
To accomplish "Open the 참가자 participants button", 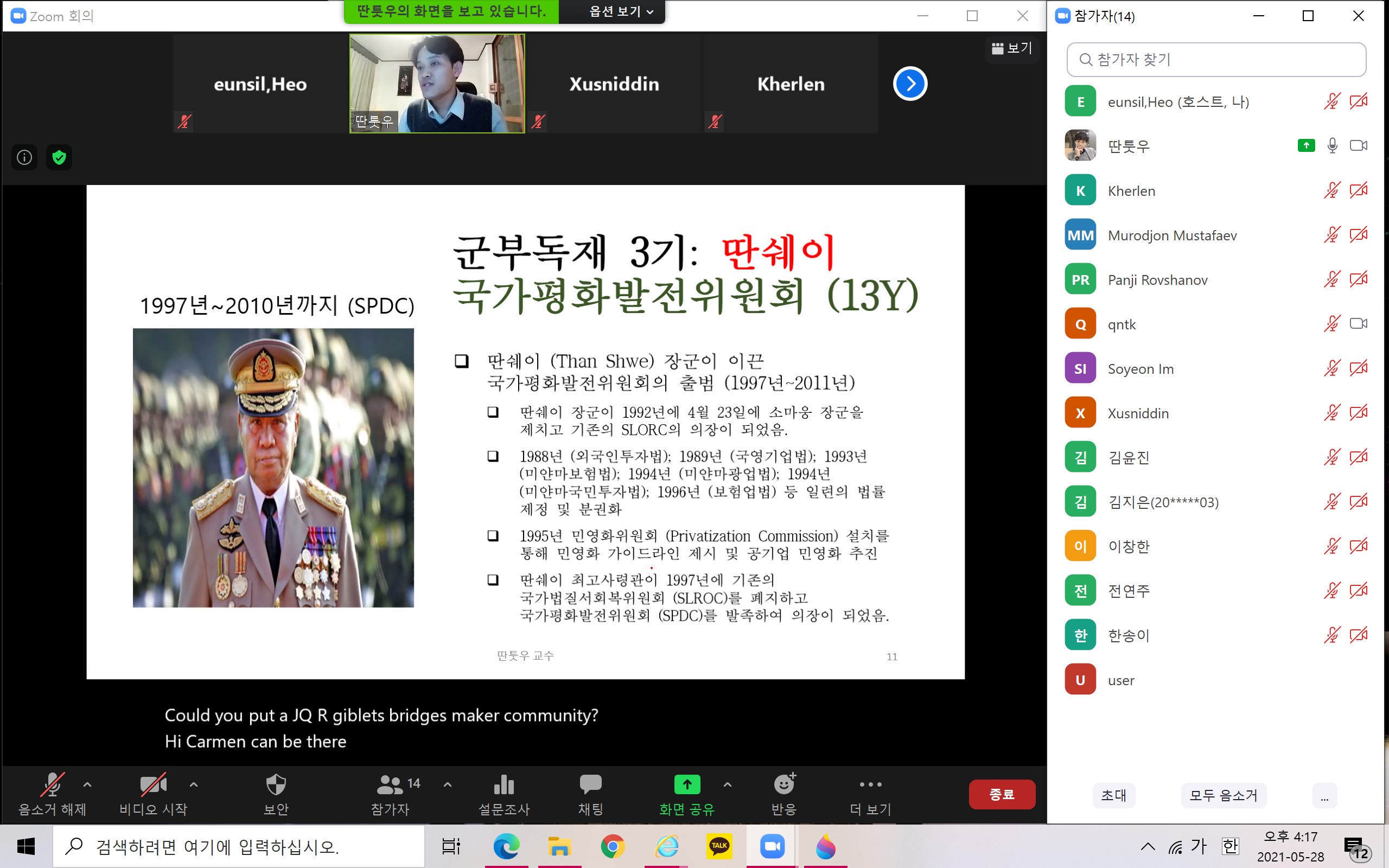I will coord(390,795).
